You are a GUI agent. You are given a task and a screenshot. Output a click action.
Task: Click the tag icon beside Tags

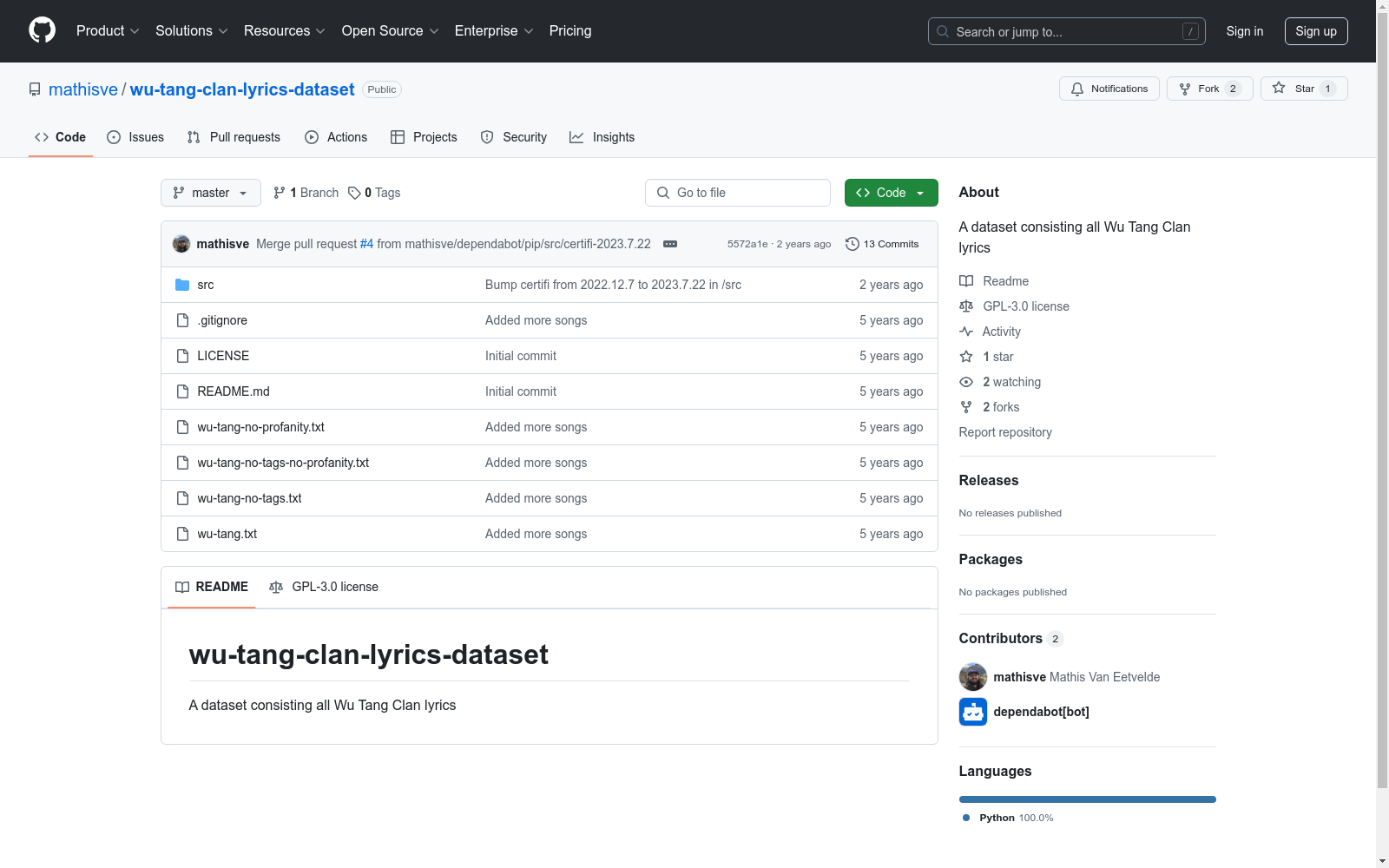[354, 193]
